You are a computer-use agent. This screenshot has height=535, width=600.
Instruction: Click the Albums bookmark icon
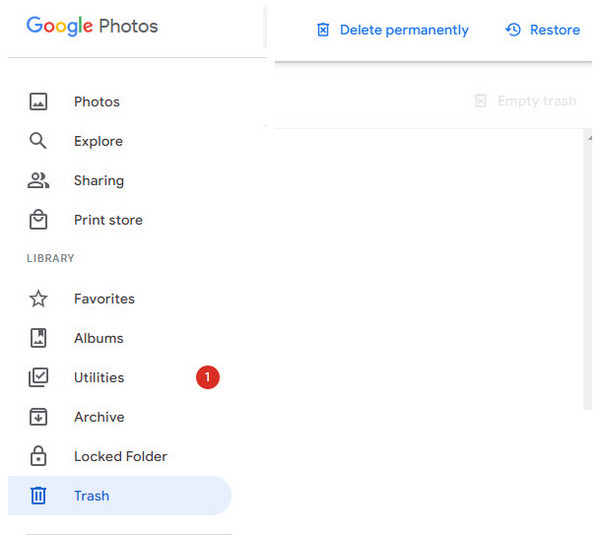tap(38, 338)
